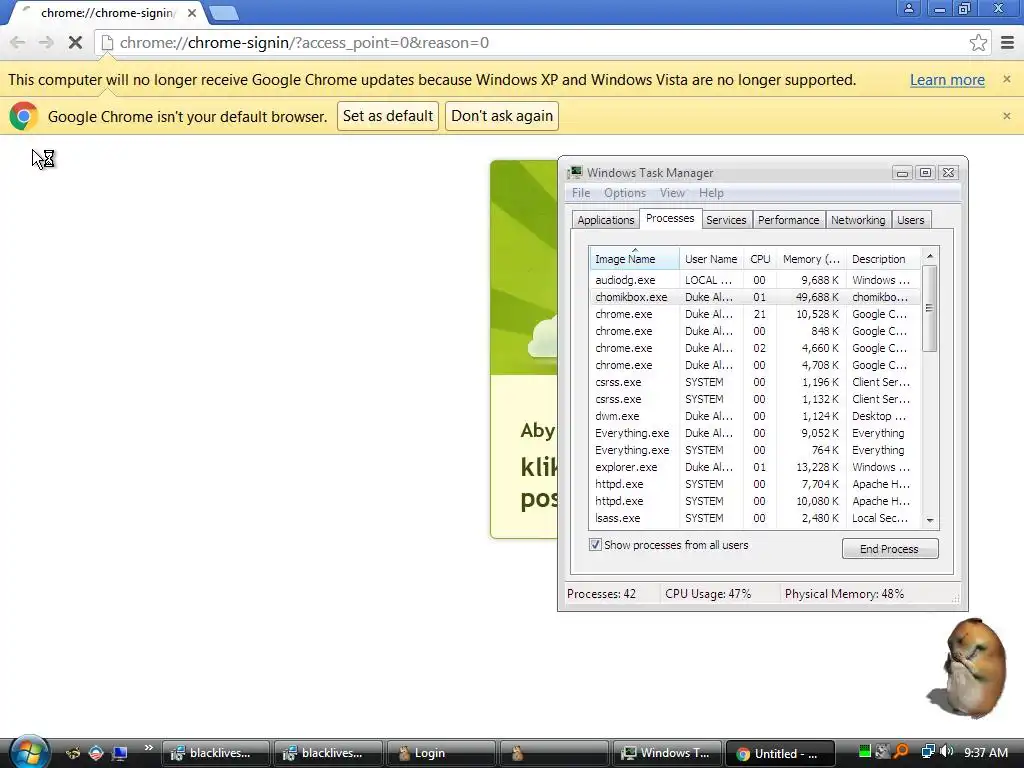Dismiss the default browser infobar

(1006, 116)
